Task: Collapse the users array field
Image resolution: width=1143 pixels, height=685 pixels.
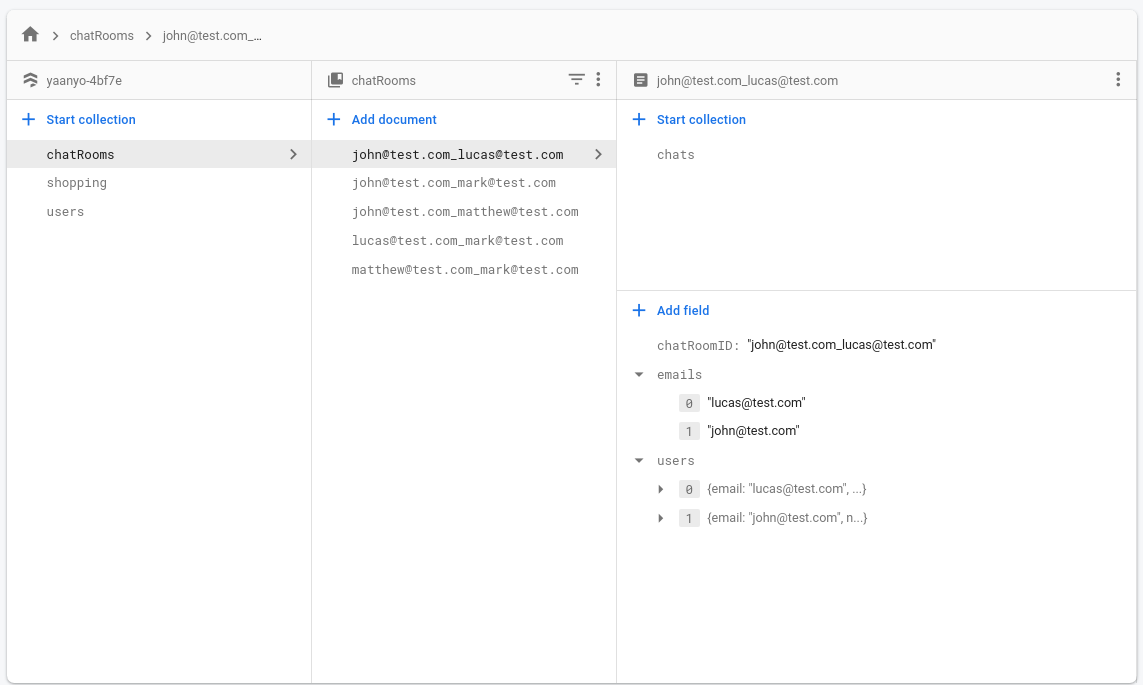Action: click(x=639, y=461)
